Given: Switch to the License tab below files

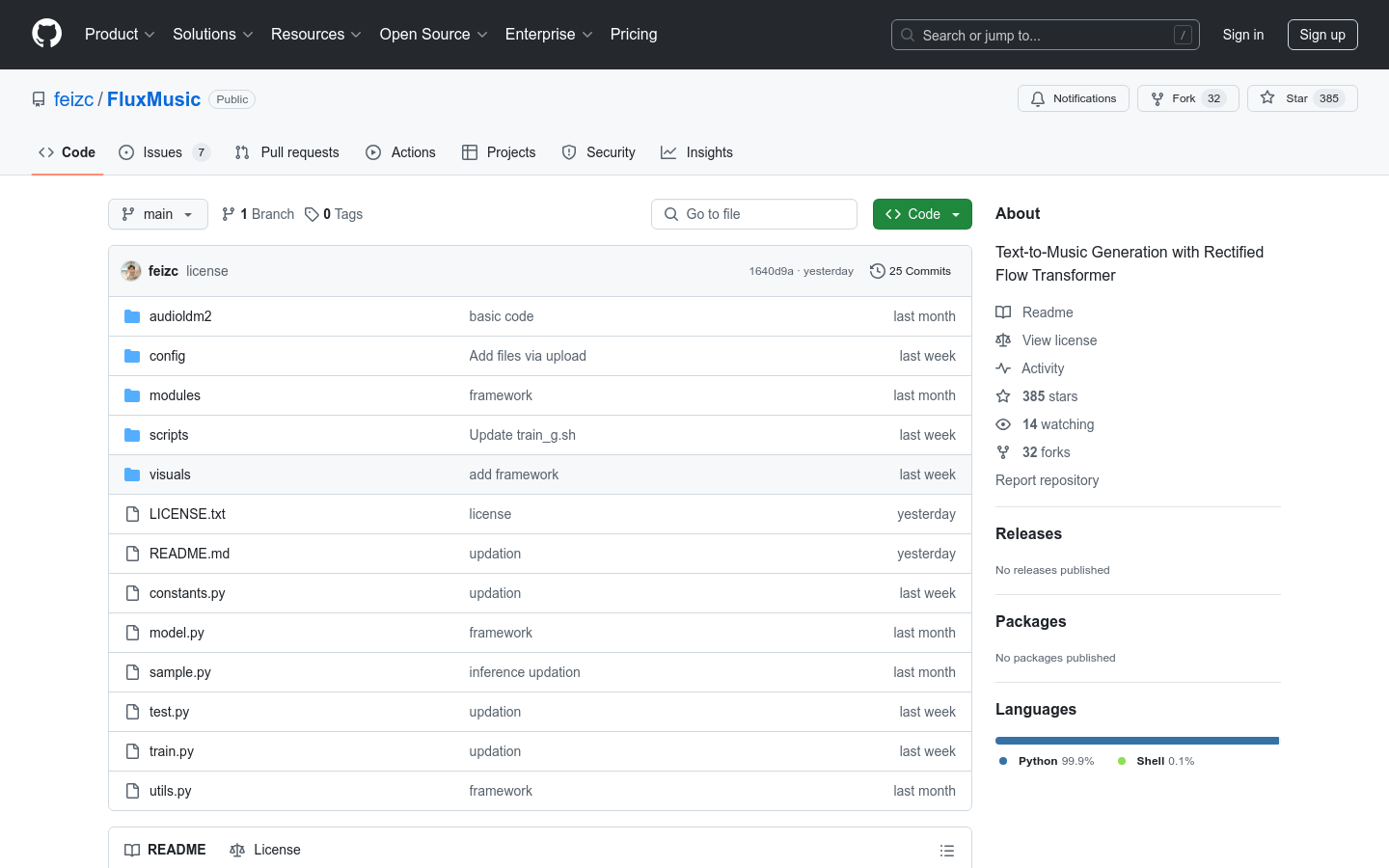Looking at the screenshot, I should [265, 850].
